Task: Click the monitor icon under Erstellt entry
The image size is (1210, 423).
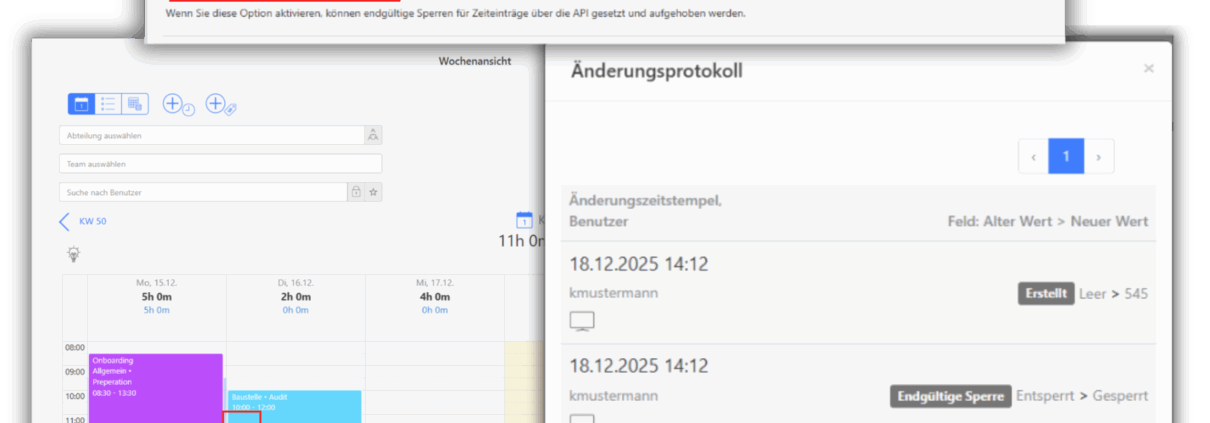Action: [x=582, y=321]
